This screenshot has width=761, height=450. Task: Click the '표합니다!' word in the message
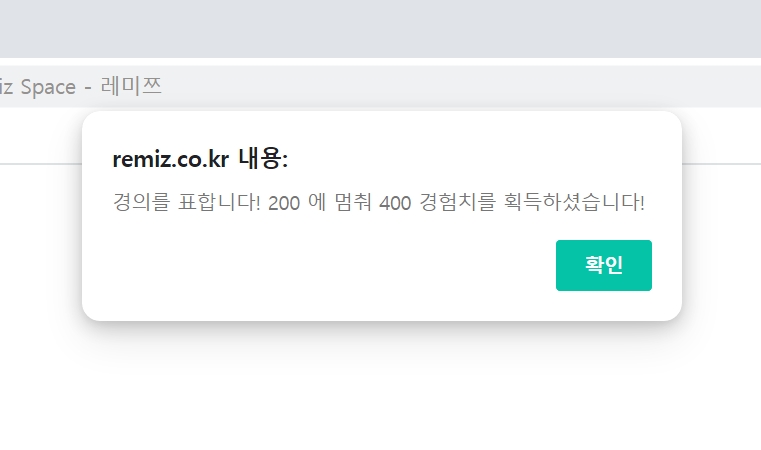(x=219, y=202)
